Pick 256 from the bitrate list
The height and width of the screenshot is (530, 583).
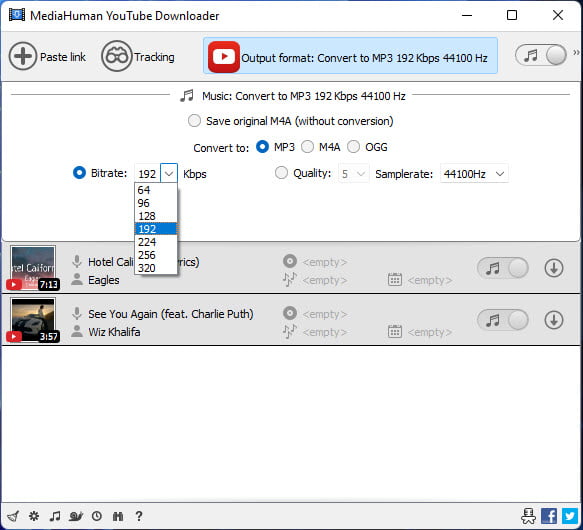pos(155,255)
